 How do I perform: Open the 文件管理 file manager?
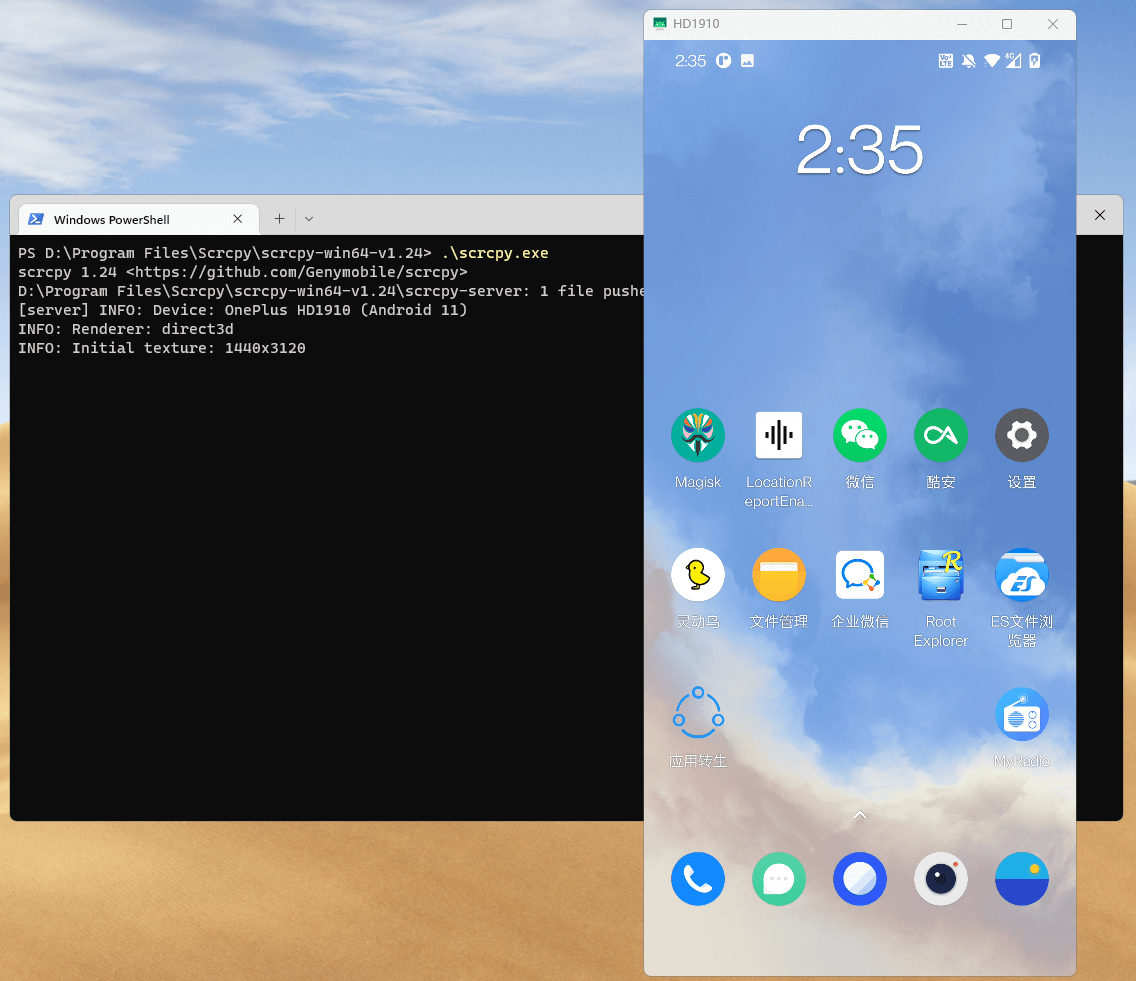pos(778,575)
